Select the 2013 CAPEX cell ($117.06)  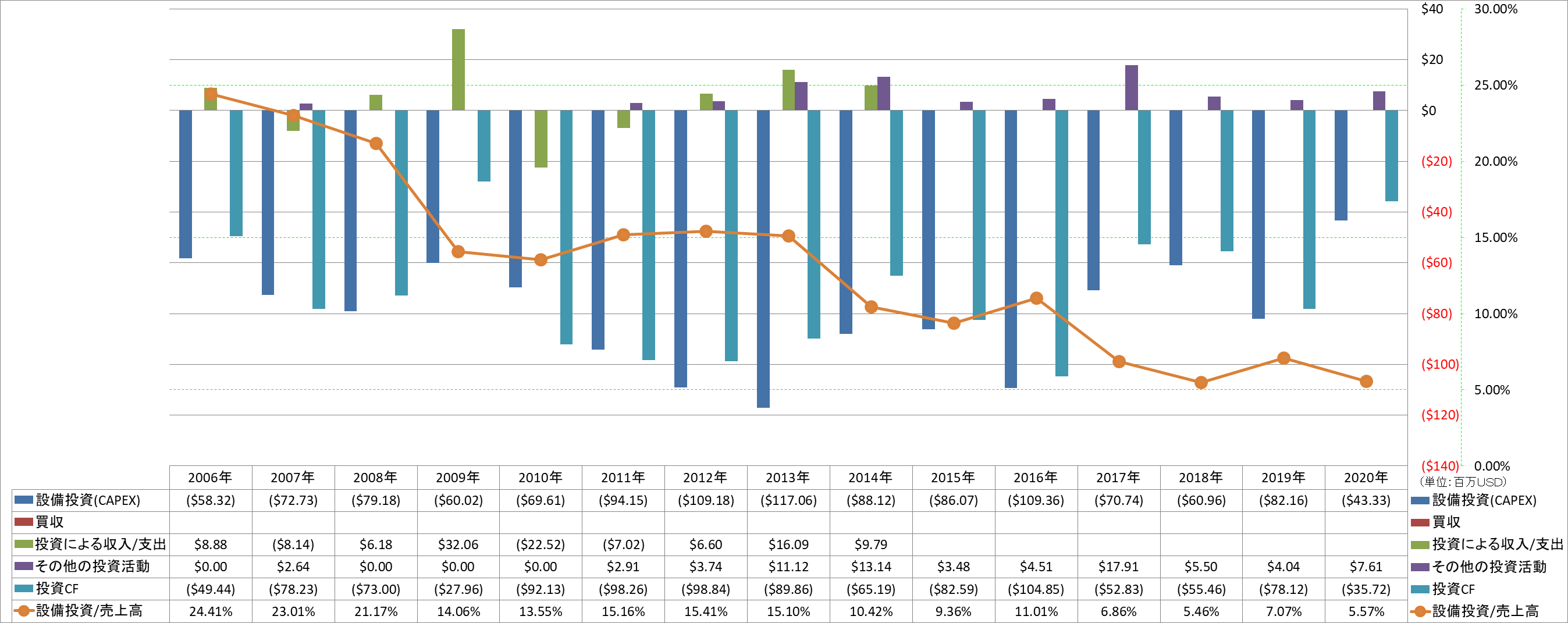click(788, 500)
